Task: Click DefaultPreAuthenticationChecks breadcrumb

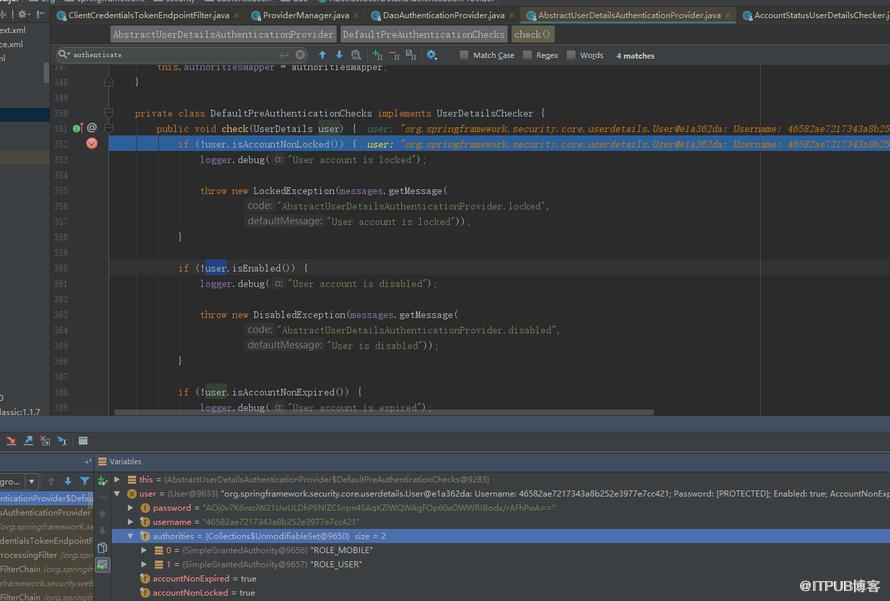Action: click(423, 35)
